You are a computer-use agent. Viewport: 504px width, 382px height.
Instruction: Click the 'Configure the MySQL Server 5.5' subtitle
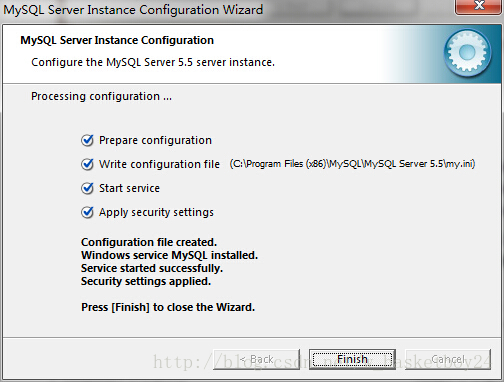pyautogui.click(x=153, y=62)
